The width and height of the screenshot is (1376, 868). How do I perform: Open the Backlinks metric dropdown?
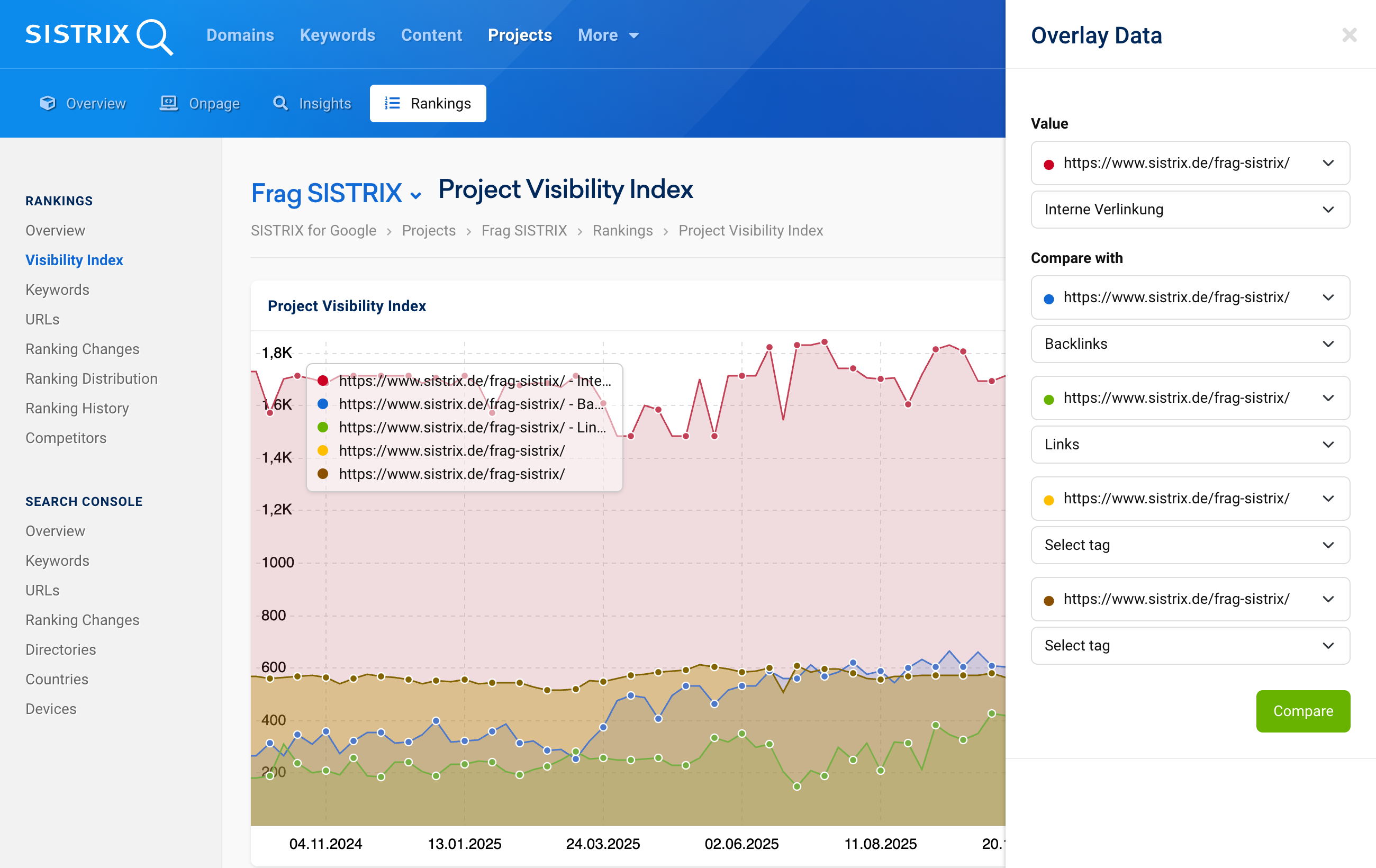pyautogui.click(x=1190, y=344)
